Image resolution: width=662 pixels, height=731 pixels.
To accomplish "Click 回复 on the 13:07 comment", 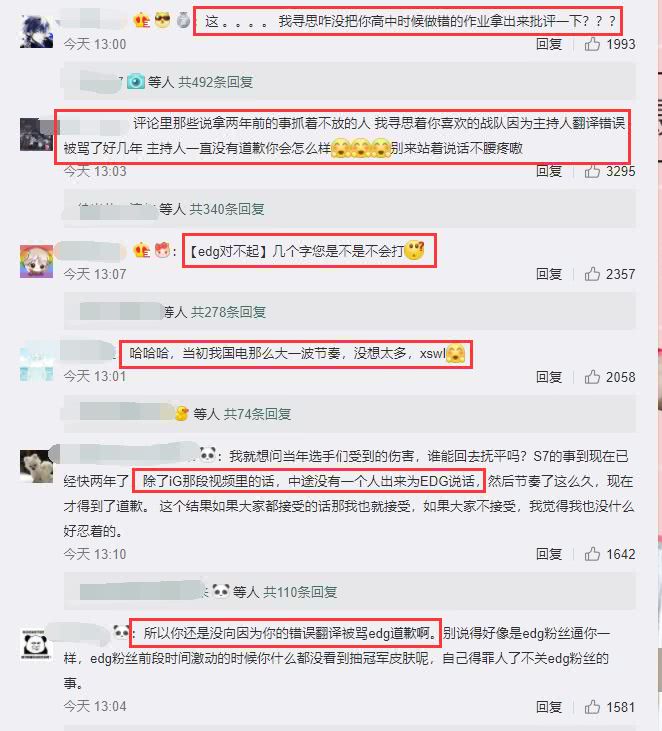I will click(x=549, y=274).
